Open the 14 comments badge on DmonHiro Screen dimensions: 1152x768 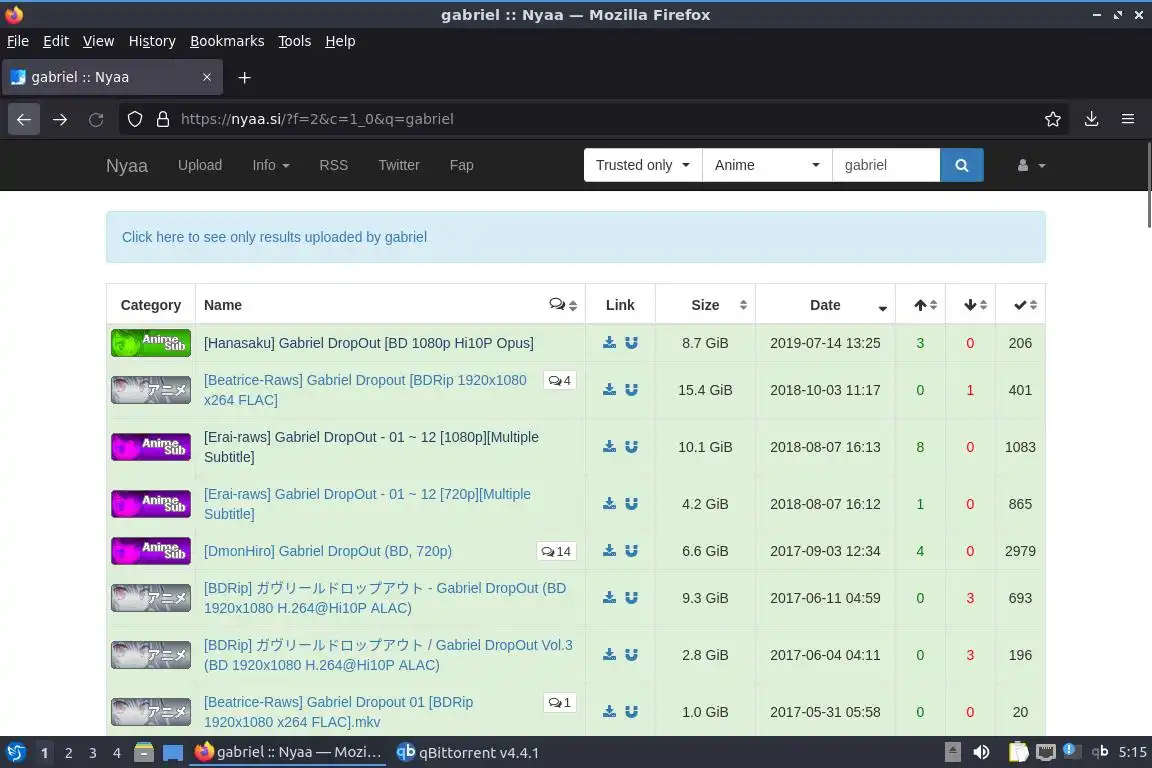pyautogui.click(x=556, y=551)
